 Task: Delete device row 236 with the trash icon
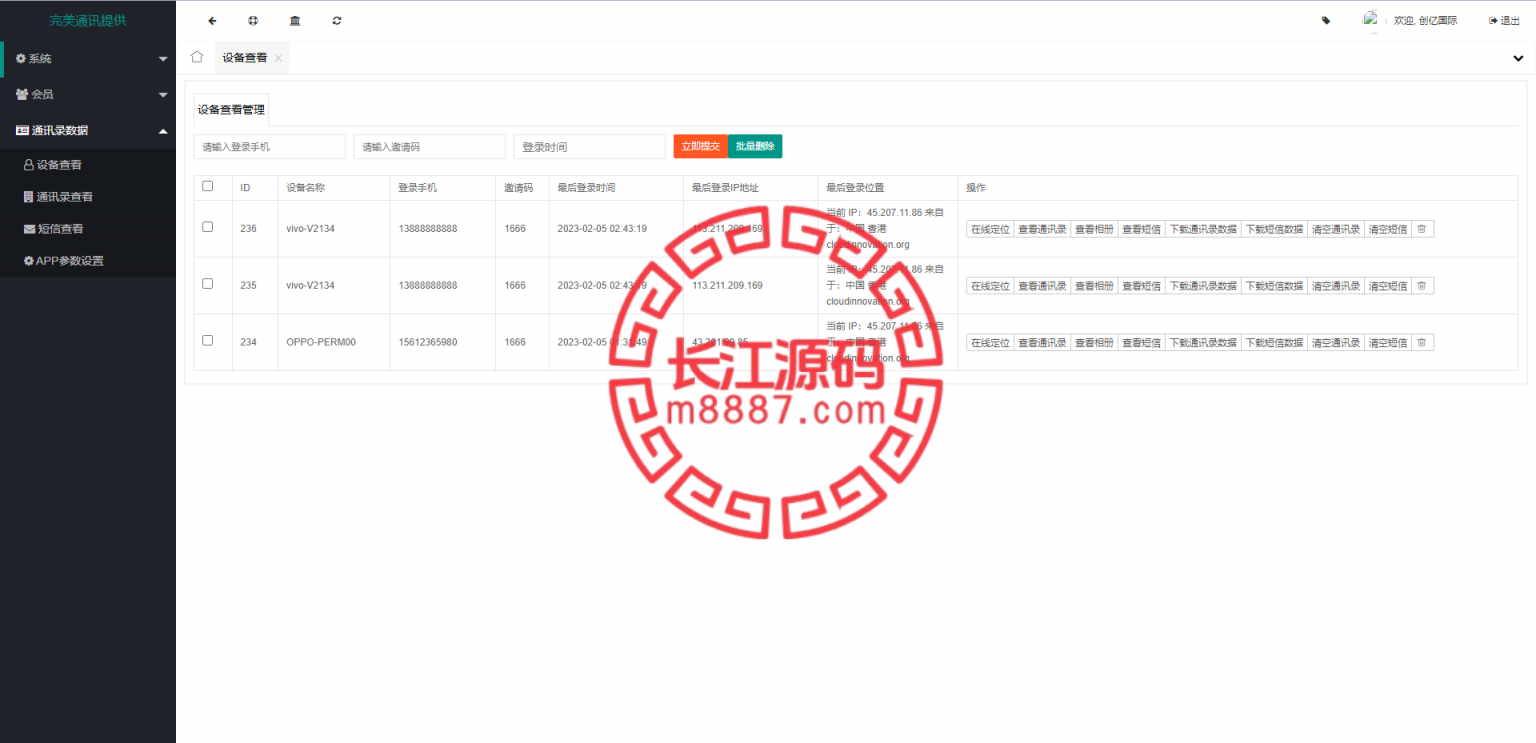tap(1421, 229)
